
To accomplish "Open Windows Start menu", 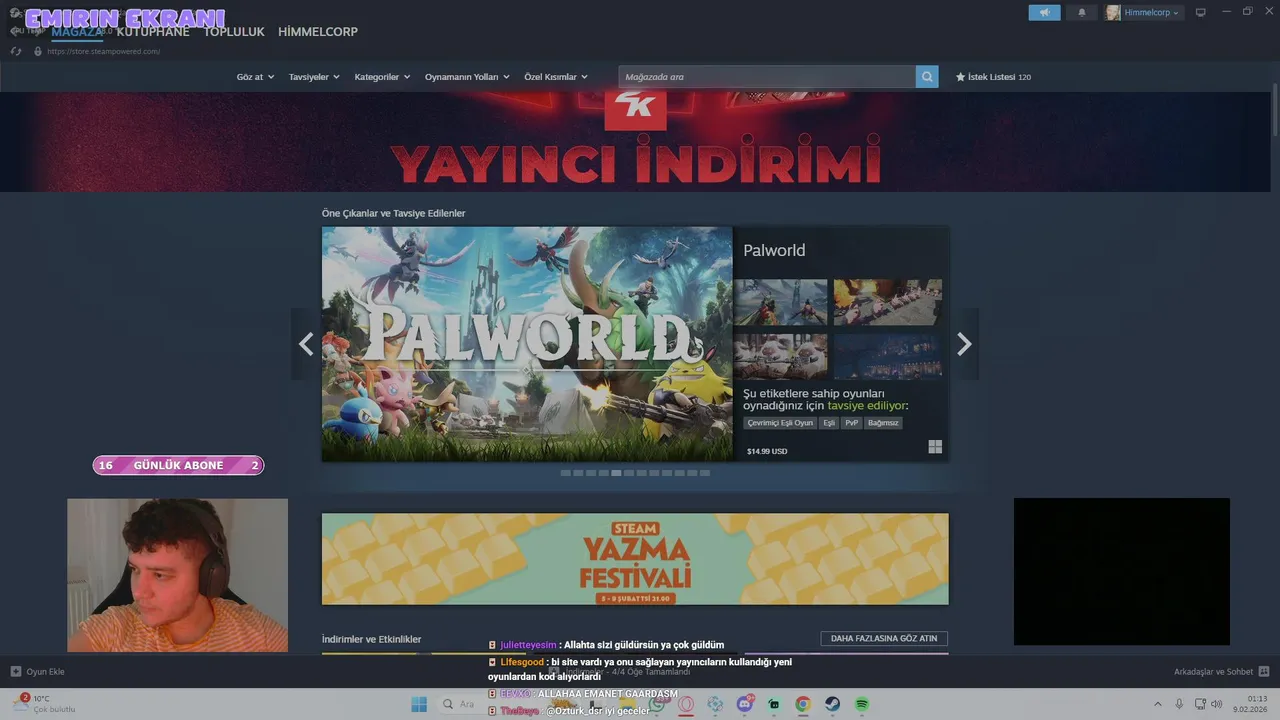I will pos(418,704).
